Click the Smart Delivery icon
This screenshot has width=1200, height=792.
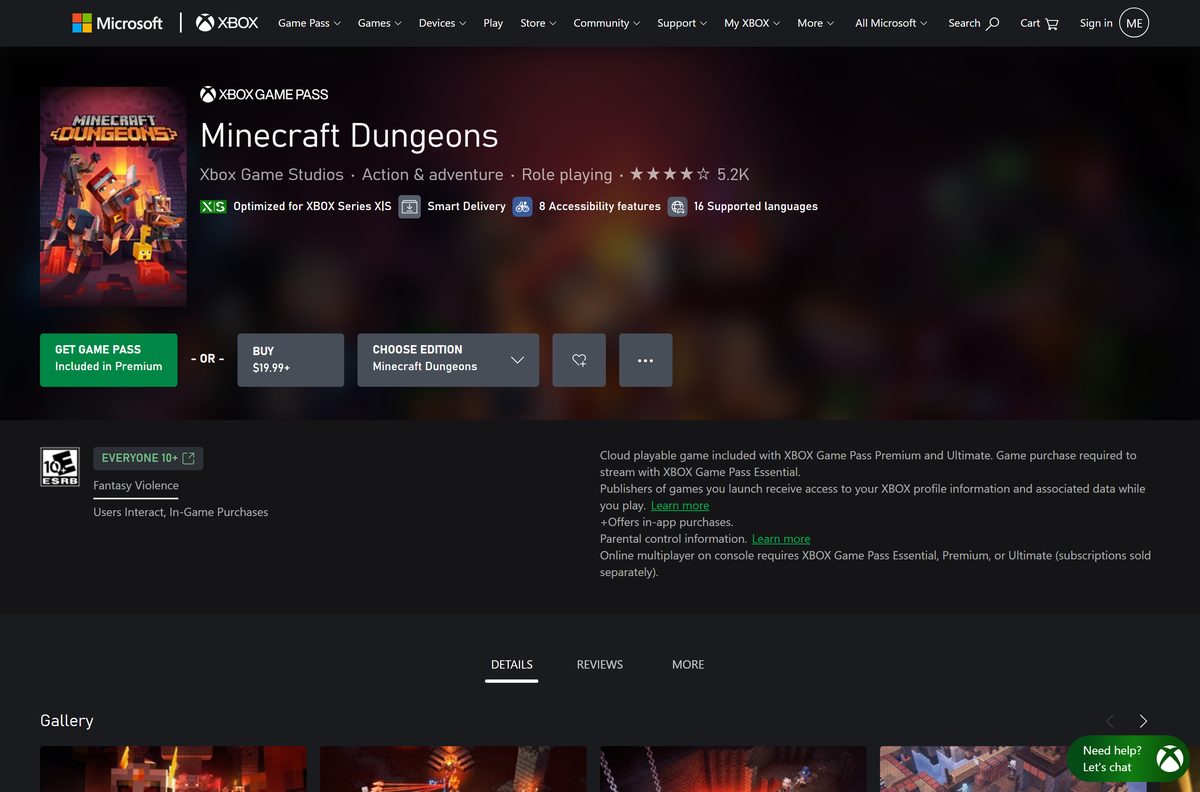click(409, 206)
